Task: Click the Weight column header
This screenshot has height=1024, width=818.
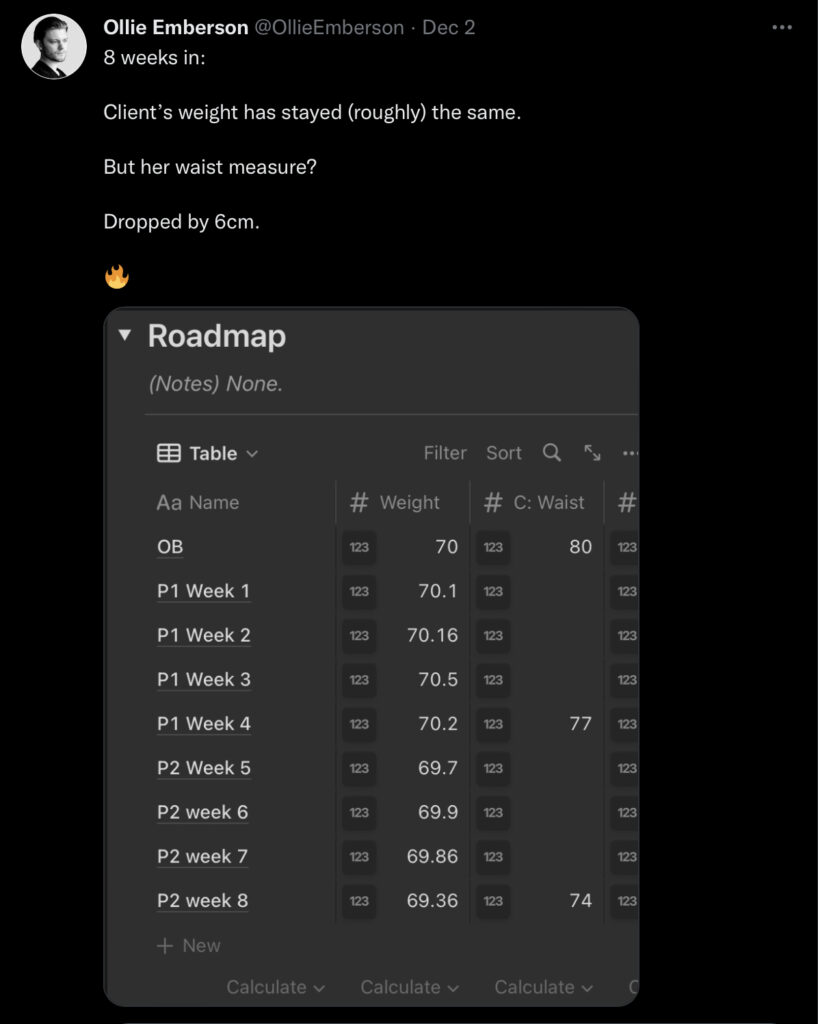Action: (x=402, y=503)
